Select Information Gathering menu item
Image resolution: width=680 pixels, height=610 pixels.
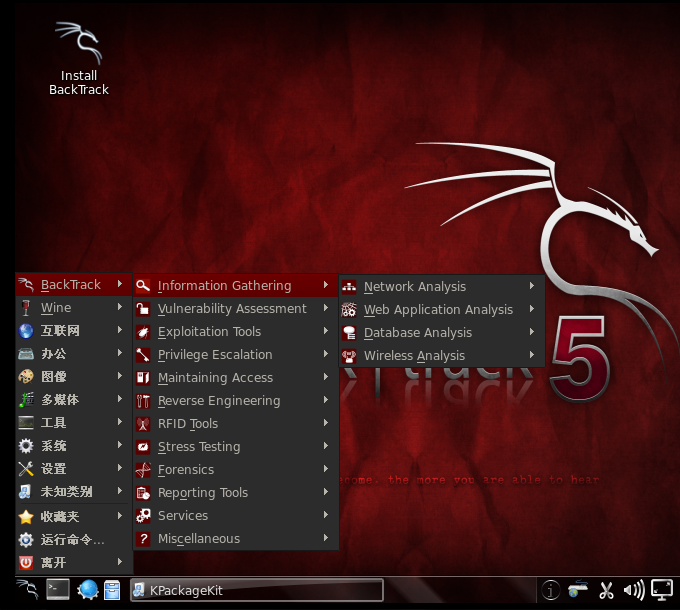(235, 286)
